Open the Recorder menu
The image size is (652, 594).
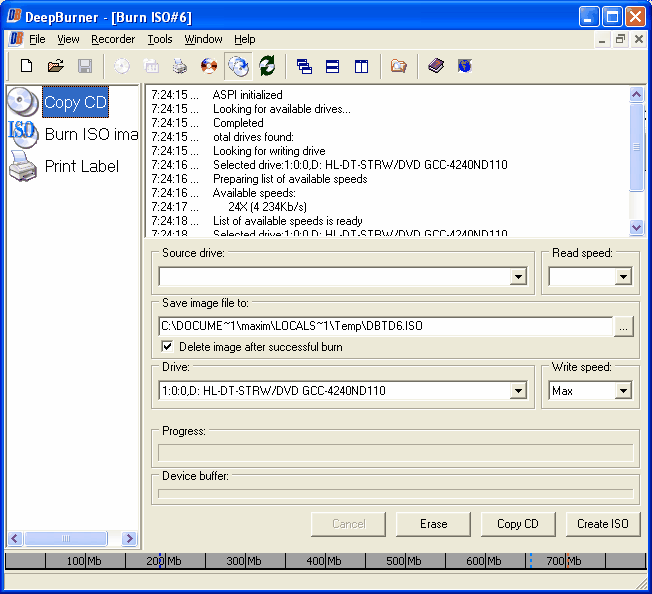pyautogui.click(x=113, y=39)
